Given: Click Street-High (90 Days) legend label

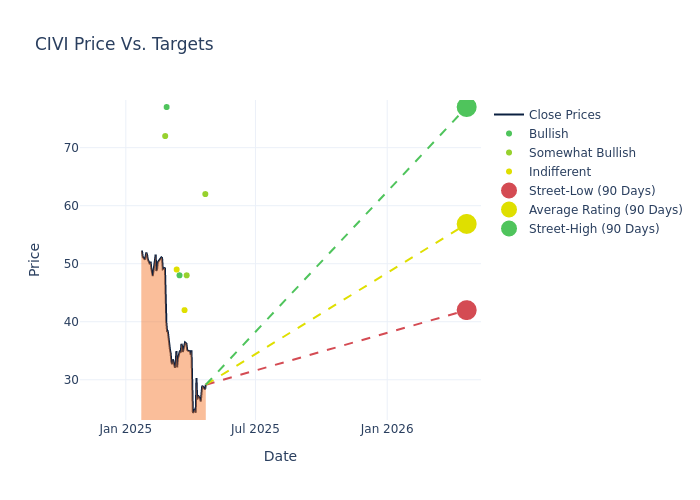Looking at the screenshot, I should tap(594, 229).
